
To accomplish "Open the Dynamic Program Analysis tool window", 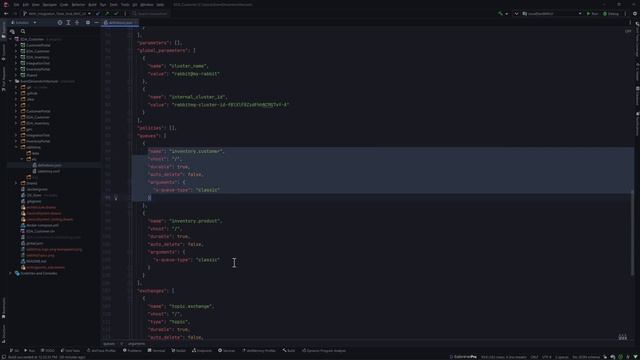I will point(324,350).
